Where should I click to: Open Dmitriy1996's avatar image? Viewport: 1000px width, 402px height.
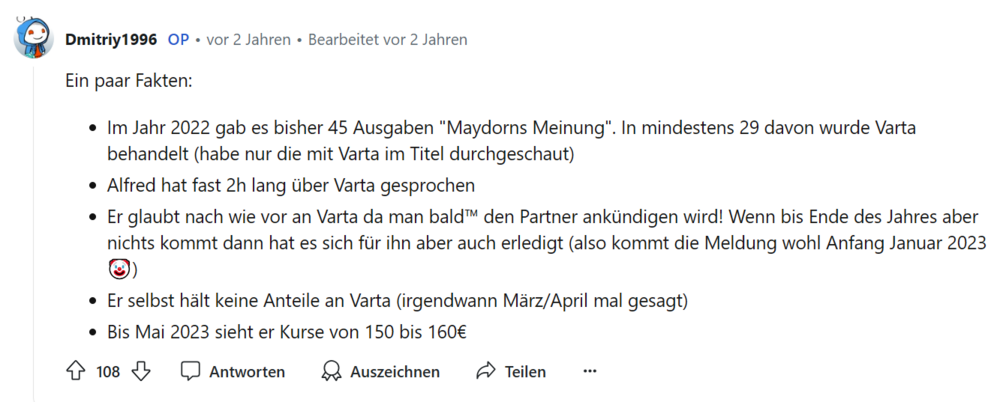(34, 40)
